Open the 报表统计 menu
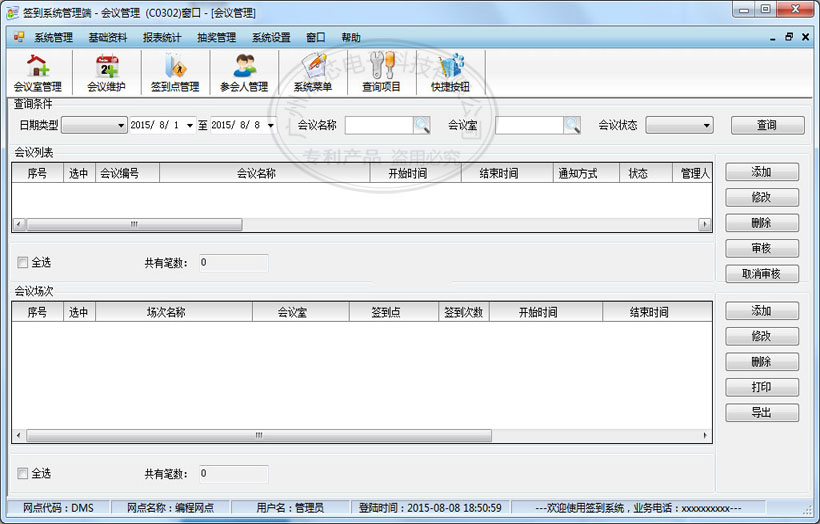Image resolution: width=820 pixels, height=524 pixels. 162,37
